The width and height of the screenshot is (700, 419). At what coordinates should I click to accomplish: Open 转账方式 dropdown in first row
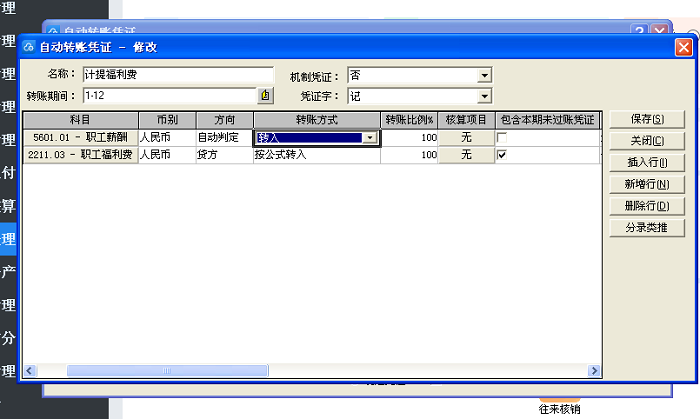click(370, 138)
